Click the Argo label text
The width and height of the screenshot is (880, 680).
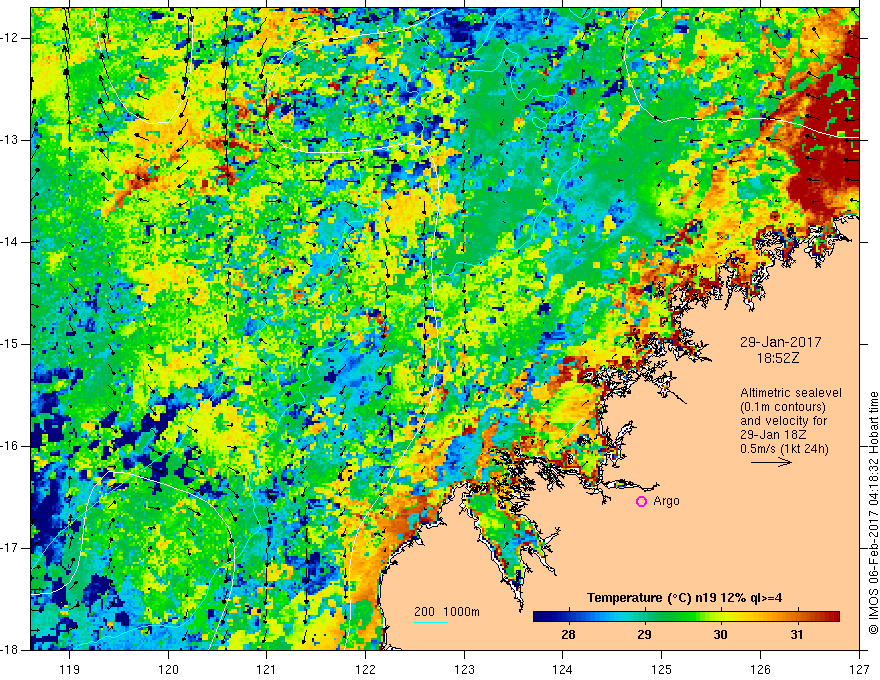pos(666,501)
